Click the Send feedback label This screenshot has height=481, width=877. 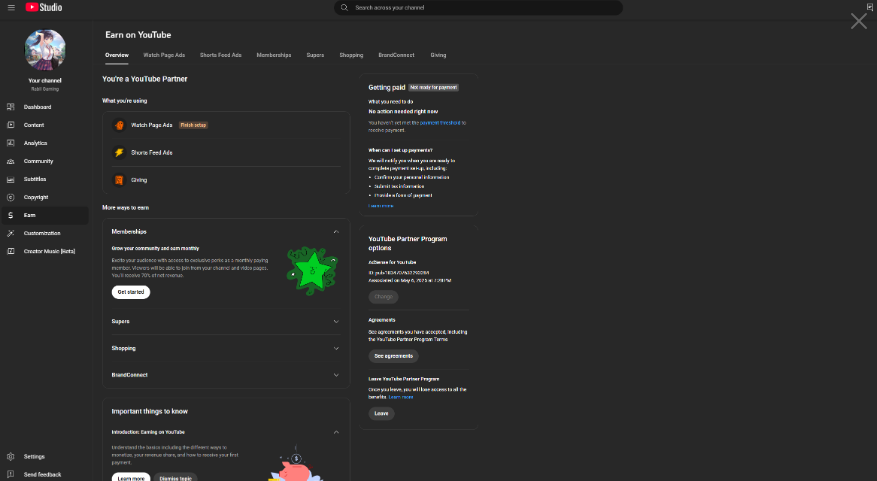pyautogui.click(x=43, y=474)
